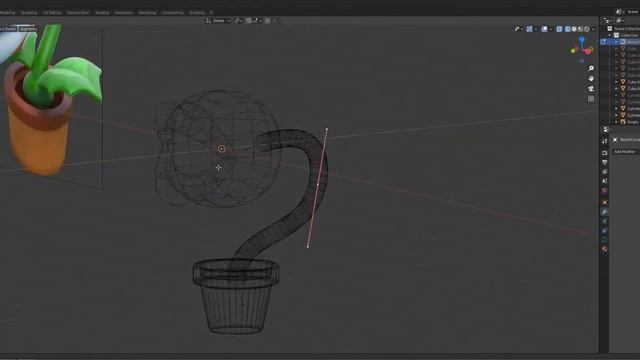Viewport: 640px width, 360px height.
Task: Open the Tool properties tab
Action: coord(604,141)
